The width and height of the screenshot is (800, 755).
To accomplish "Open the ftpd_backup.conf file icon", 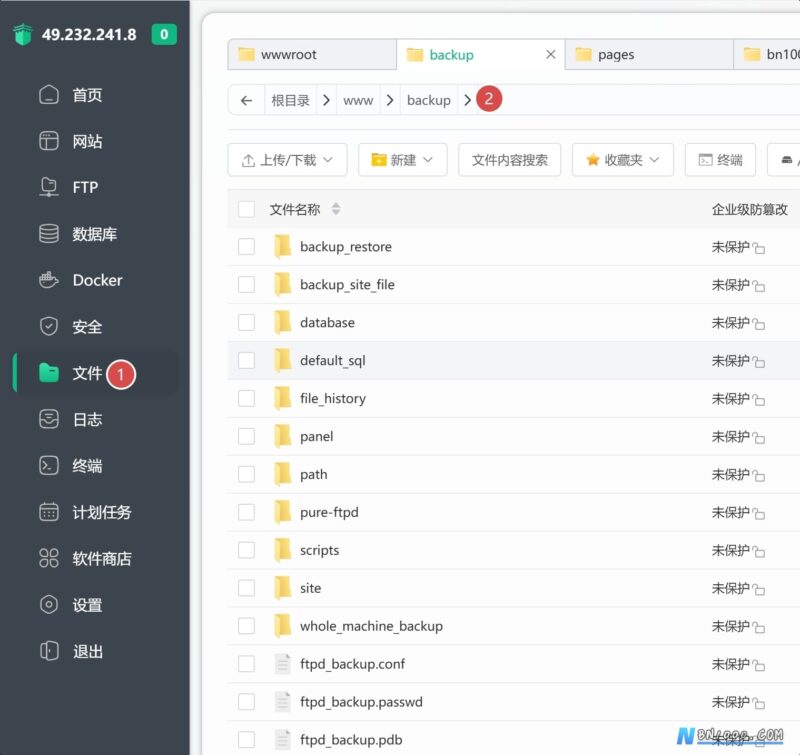I will click(x=282, y=664).
